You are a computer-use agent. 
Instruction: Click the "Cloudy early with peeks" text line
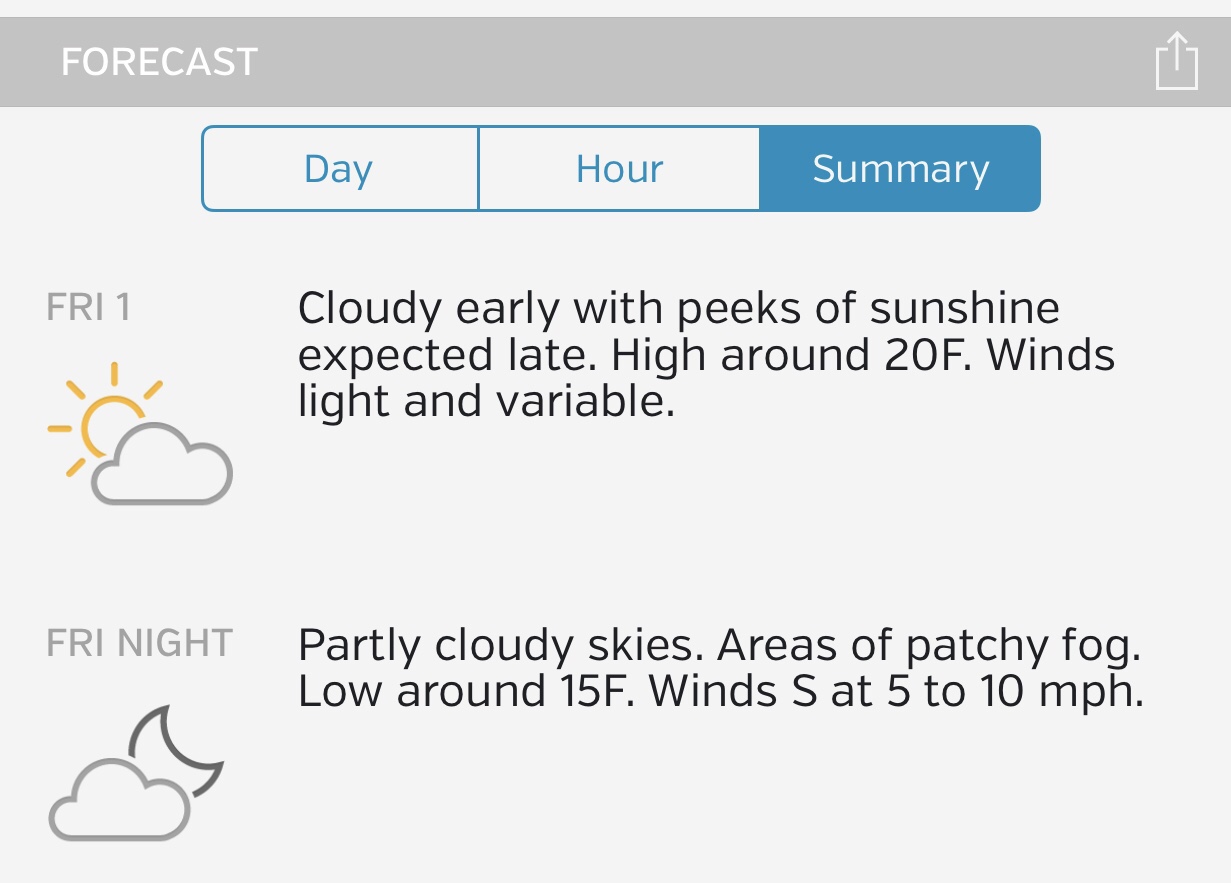tap(678, 308)
